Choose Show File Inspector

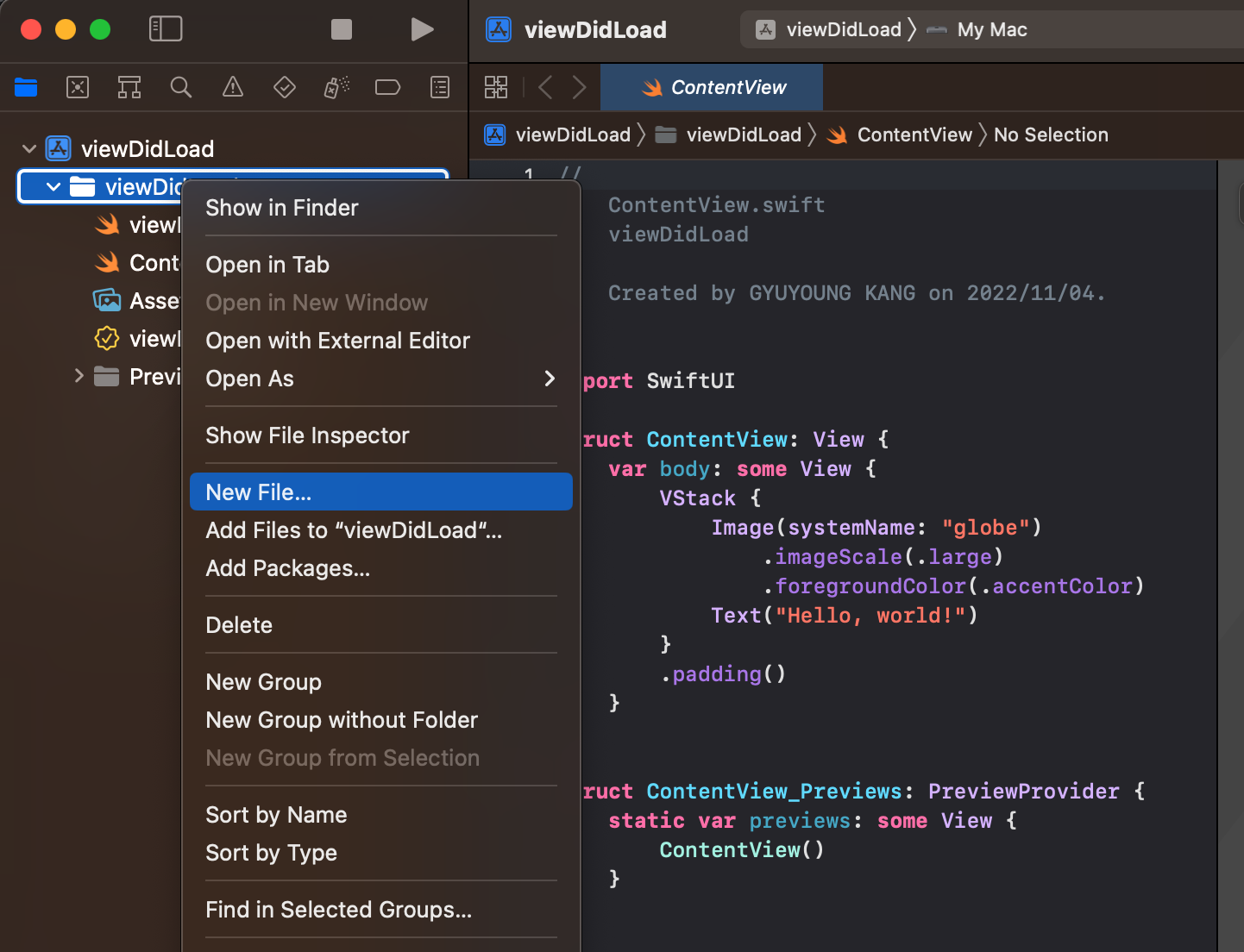click(381, 435)
